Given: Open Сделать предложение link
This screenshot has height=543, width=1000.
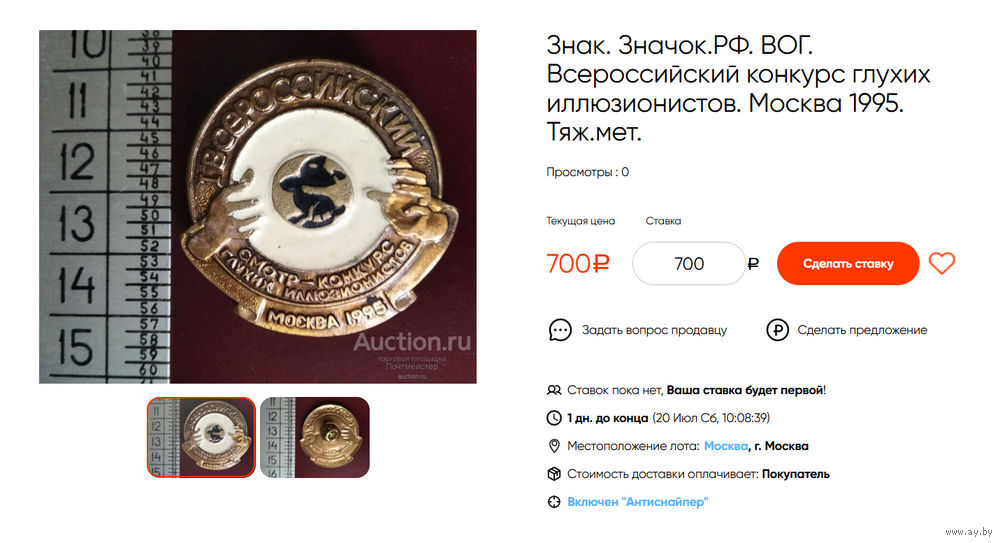Looking at the screenshot, I should [862, 330].
